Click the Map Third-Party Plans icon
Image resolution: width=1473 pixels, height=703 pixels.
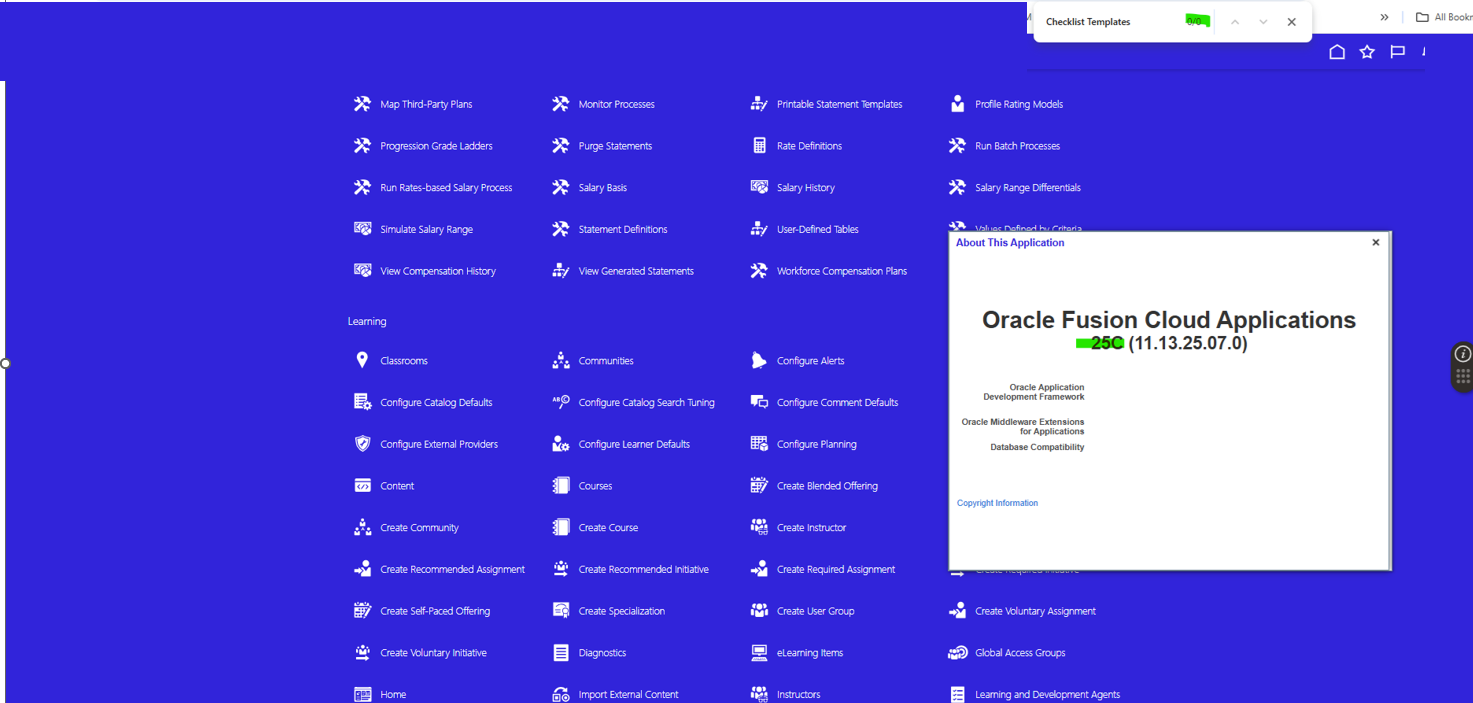(x=362, y=104)
